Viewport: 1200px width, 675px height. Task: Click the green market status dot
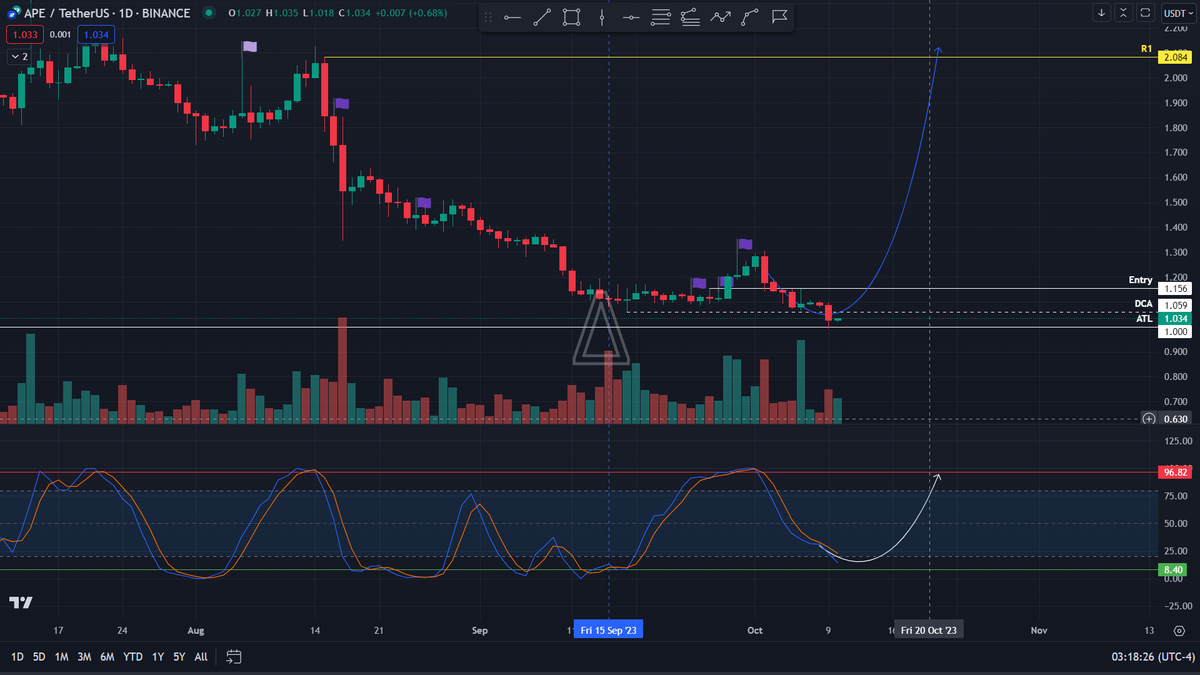(208, 13)
